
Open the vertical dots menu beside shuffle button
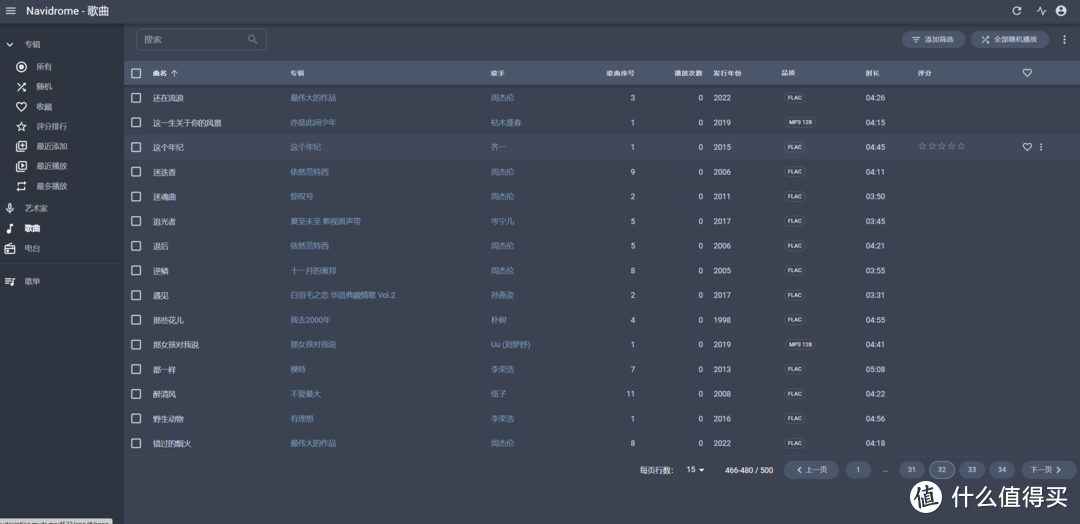click(1064, 40)
